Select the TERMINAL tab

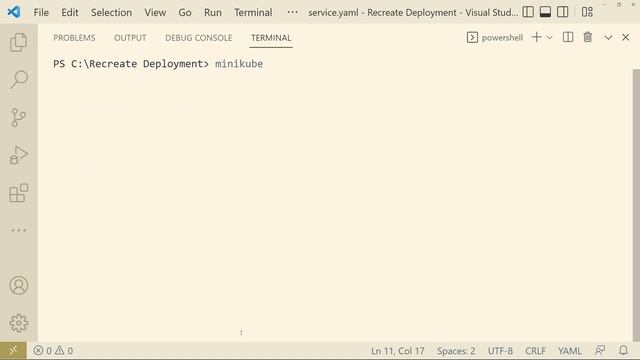(x=271, y=38)
